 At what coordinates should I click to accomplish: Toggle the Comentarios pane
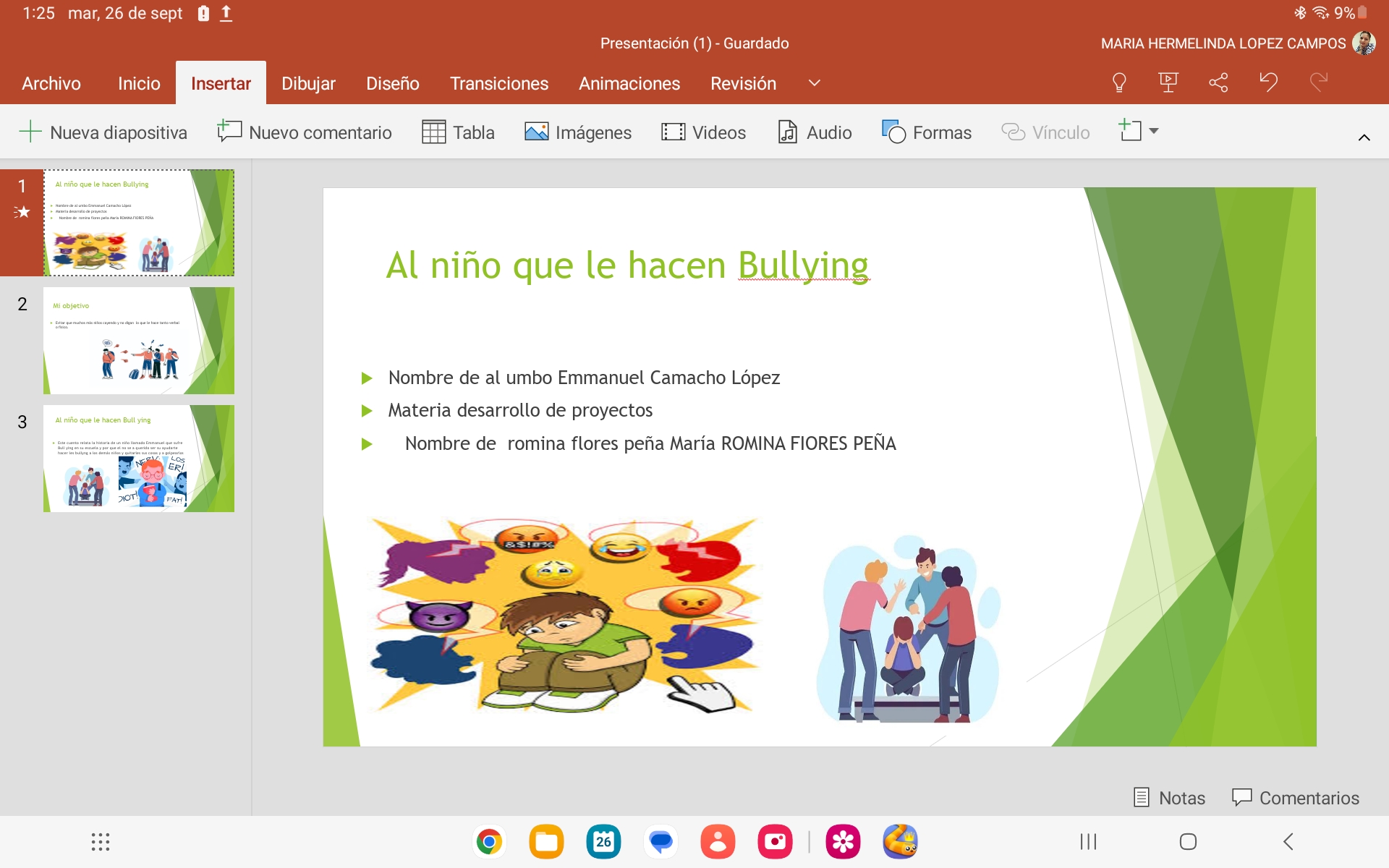1295,798
